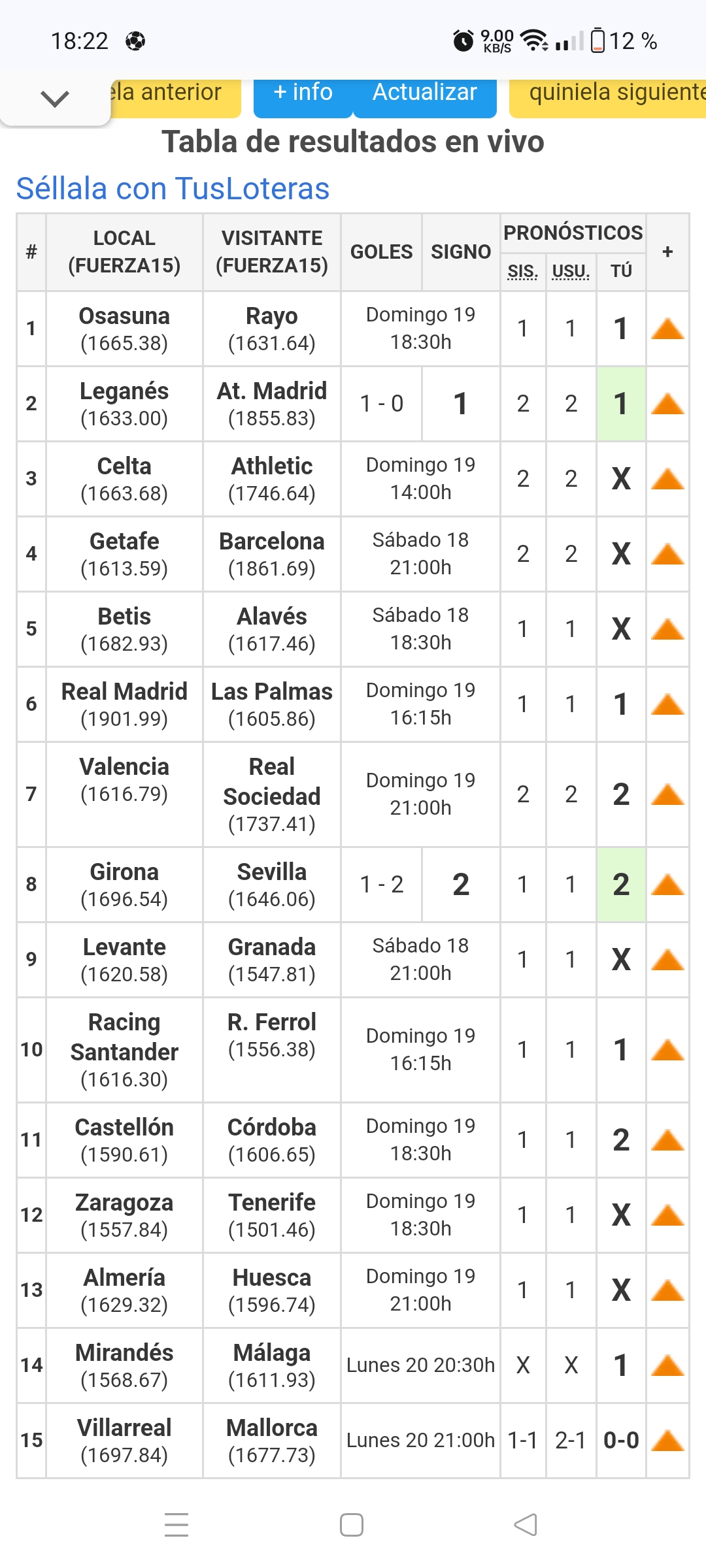Open Android recent apps menu icon
The height and width of the screenshot is (1568, 706).
coord(176,1525)
